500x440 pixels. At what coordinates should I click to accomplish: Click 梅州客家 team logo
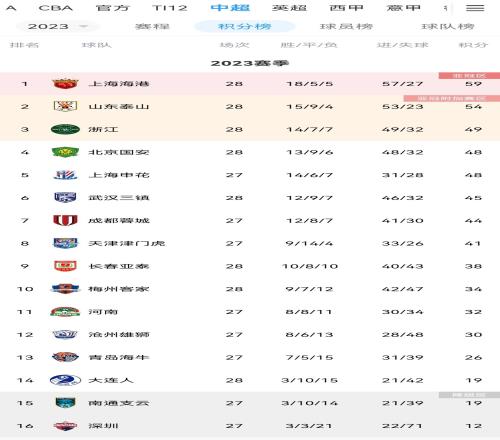pyautogui.click(x=65, y=289)
